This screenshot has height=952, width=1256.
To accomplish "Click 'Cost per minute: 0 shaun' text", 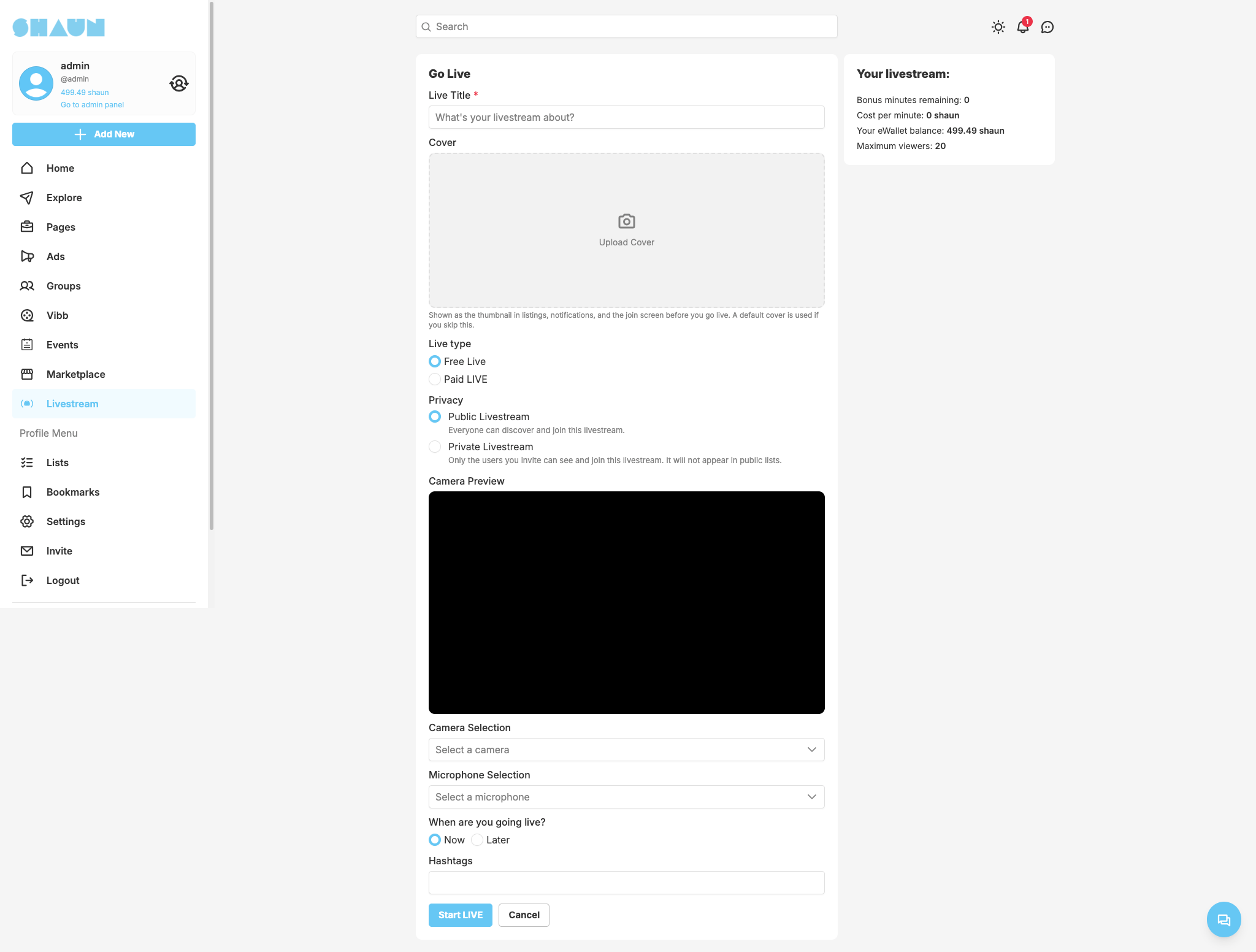I will tap(908, 115).
